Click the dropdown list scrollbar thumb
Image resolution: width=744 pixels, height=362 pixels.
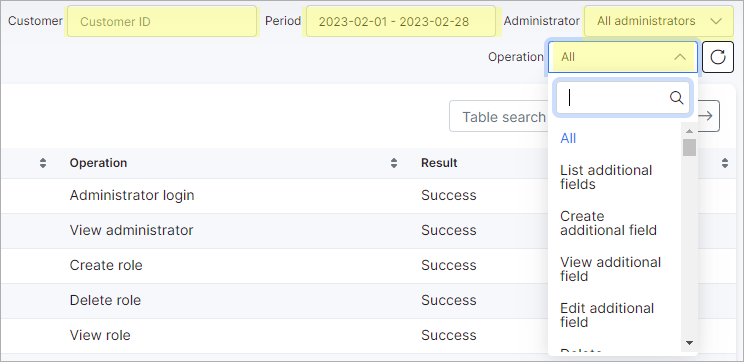coord(689,148)
